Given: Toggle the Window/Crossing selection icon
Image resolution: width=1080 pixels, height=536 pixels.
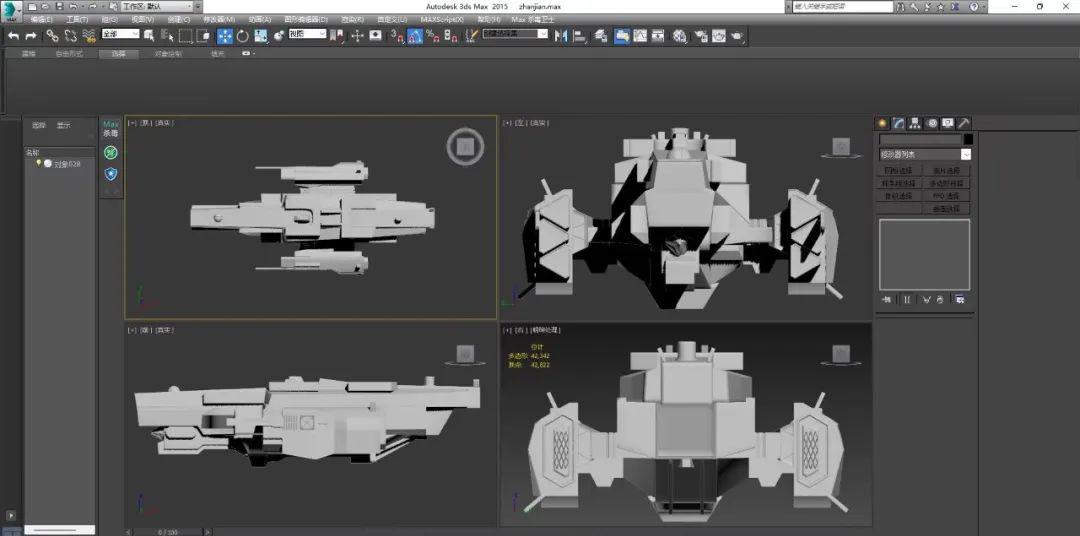Looking at the screenshot, I should [203, 36].
